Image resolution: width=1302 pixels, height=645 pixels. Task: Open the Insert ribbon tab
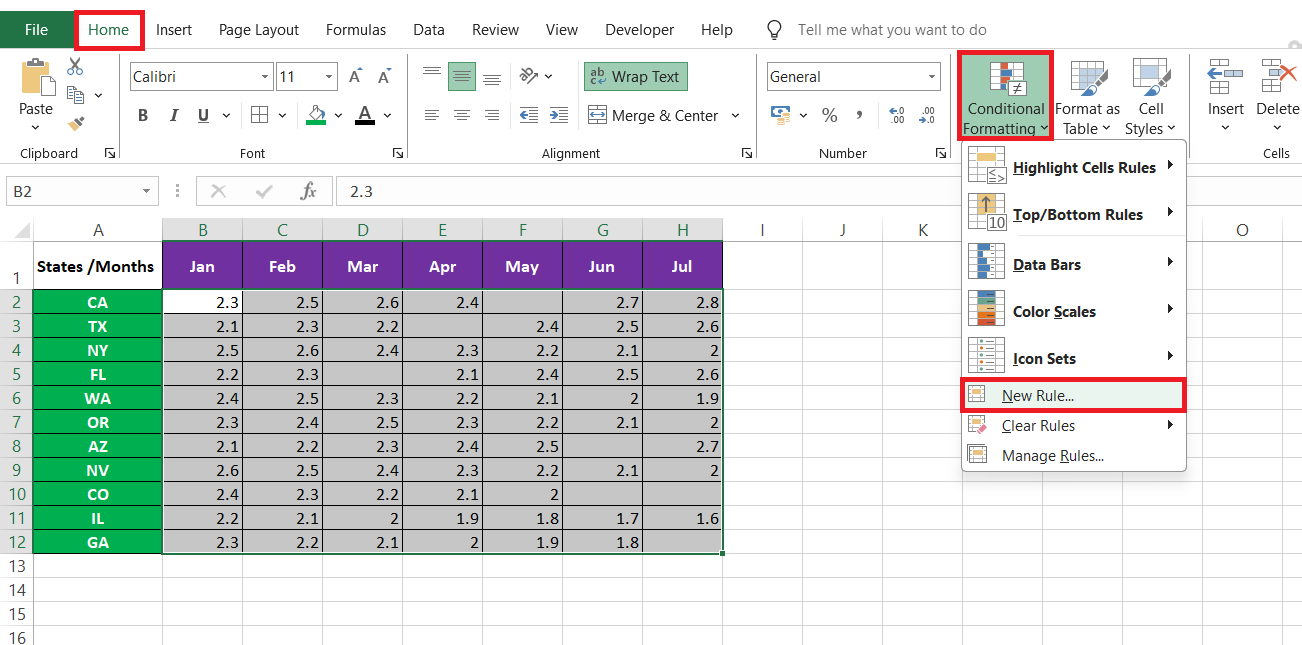pyautogui.click(x=174, y=30)
